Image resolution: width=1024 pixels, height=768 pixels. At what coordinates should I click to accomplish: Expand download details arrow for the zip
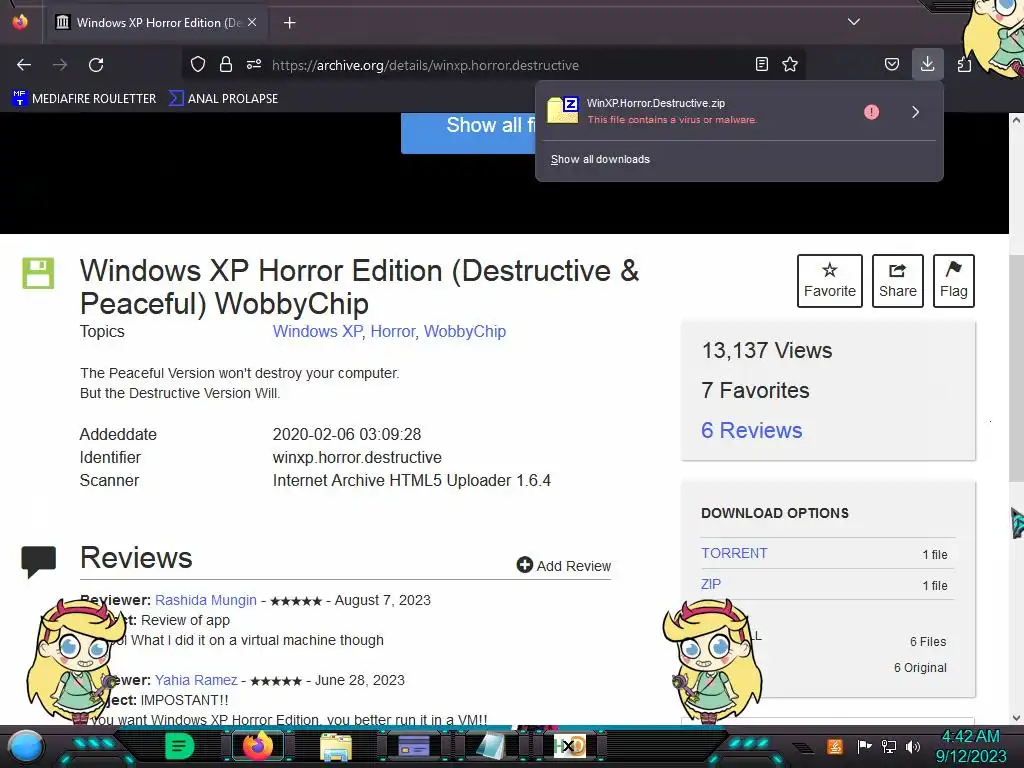916,112
